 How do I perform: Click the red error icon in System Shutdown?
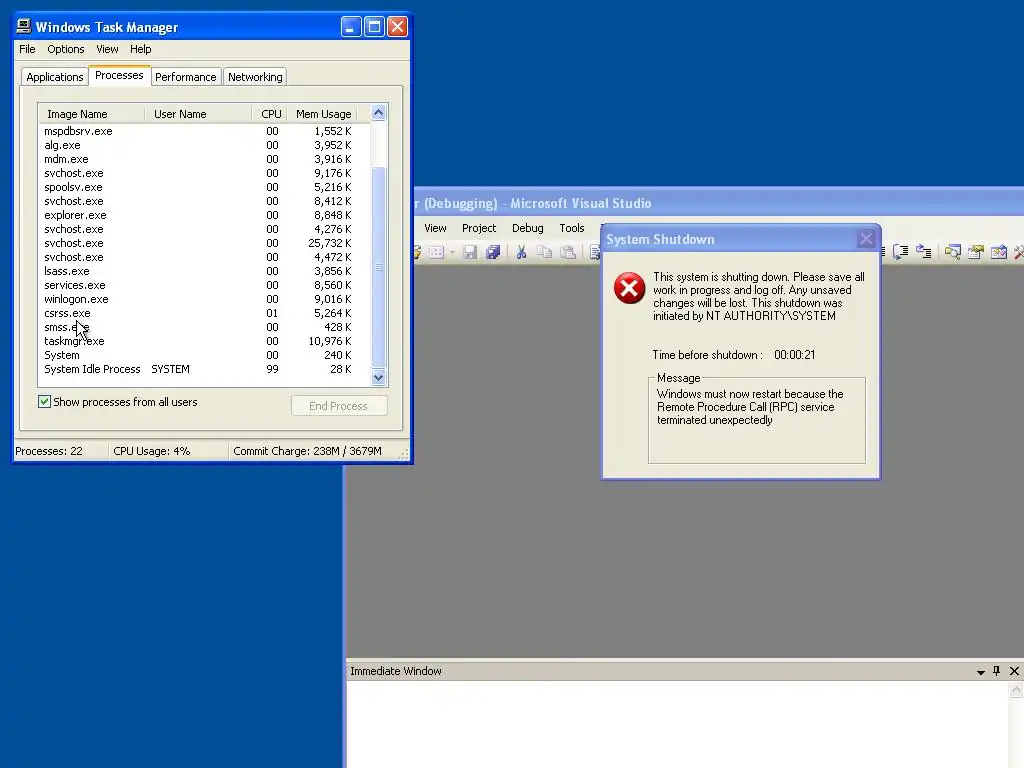pyautogui.click(x=630, y=288)
